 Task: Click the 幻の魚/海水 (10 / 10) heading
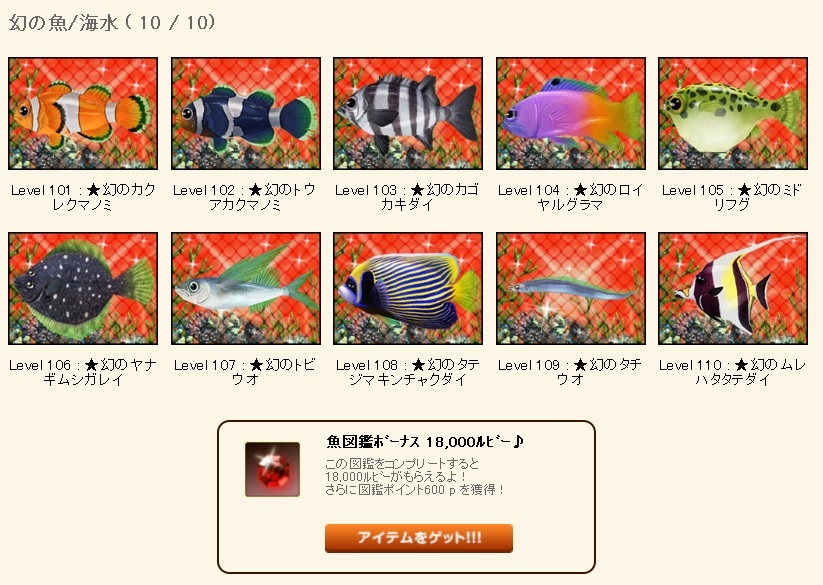point(112,23)
